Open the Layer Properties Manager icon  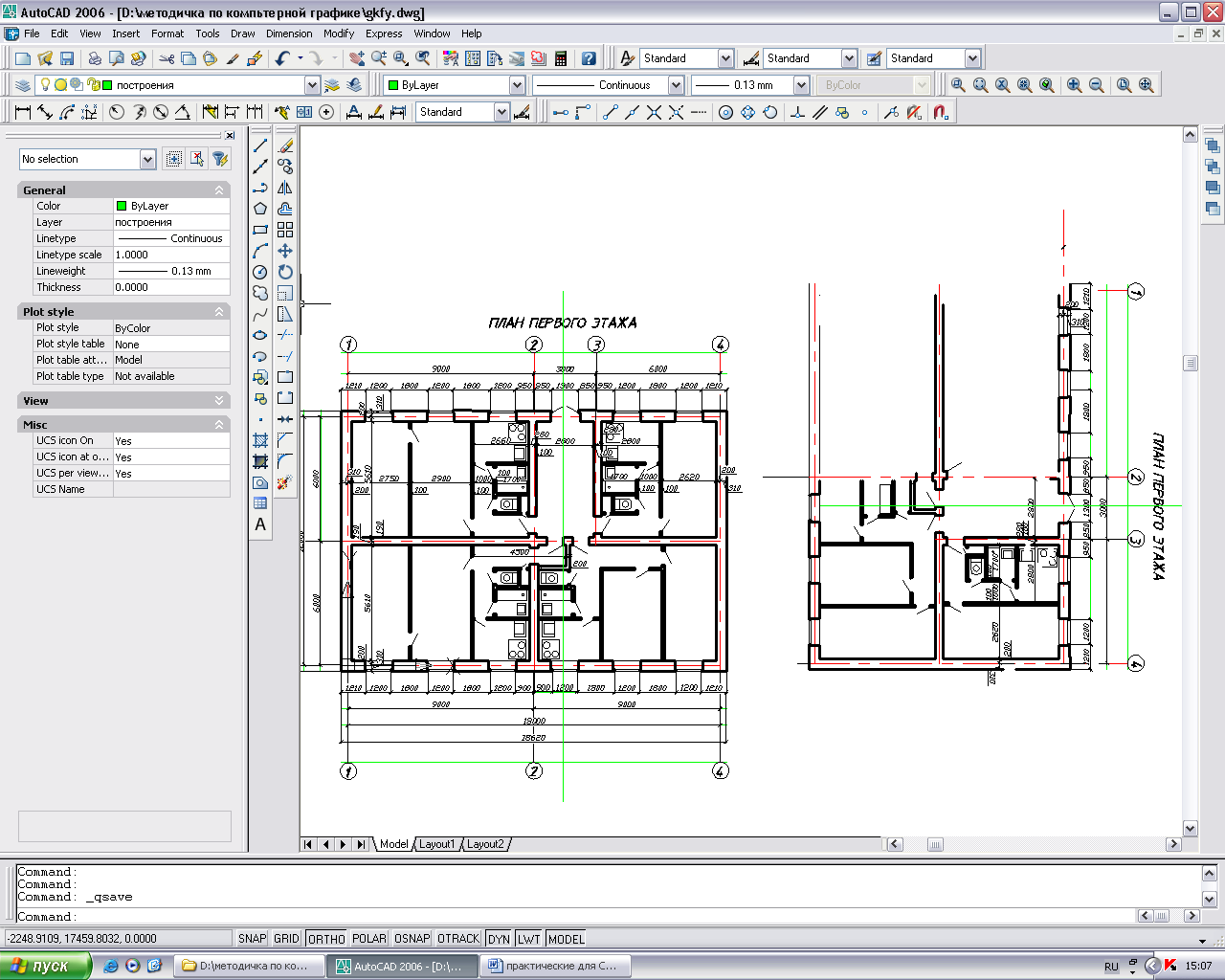click(x=23, y=85)
